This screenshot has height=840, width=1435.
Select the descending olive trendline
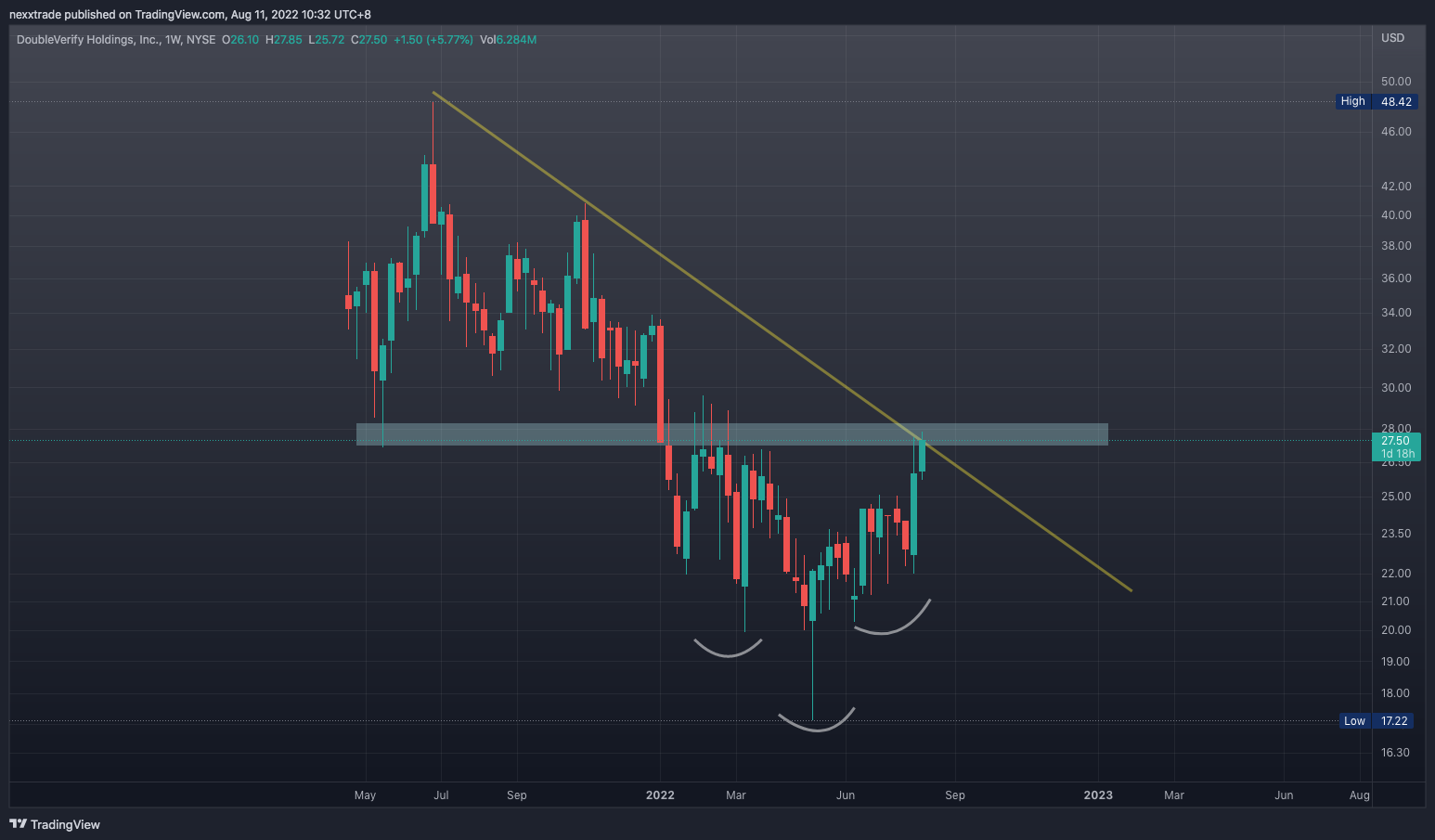coord(782,341)
